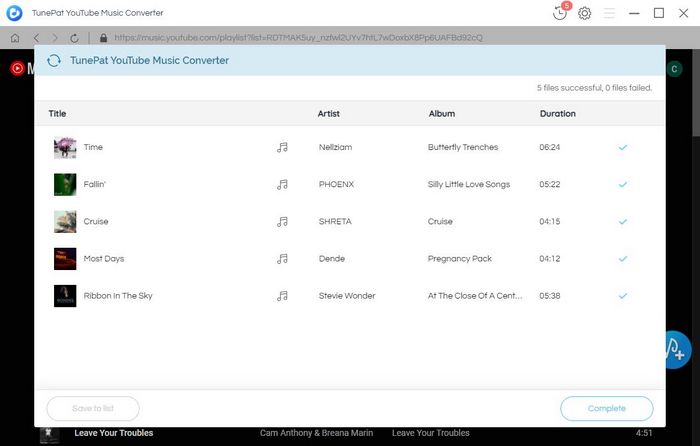Click song title 'Cruise' in Title column
Screen dimensions: 700x446
coord(96,221)
